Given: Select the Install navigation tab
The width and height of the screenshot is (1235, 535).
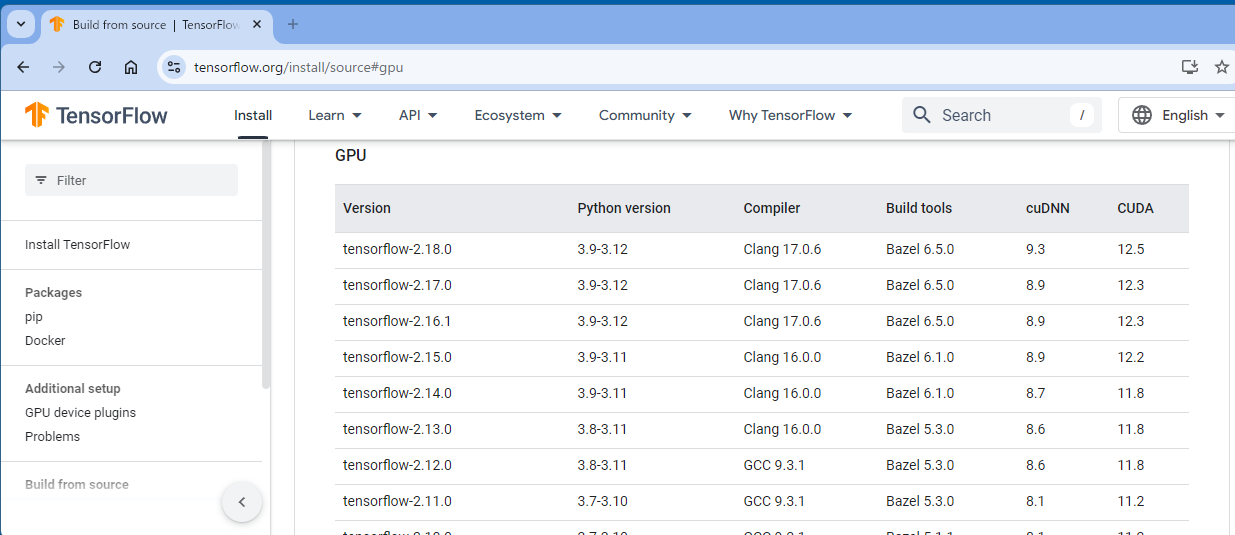Looking at the screenshot, I should point(253,115).
